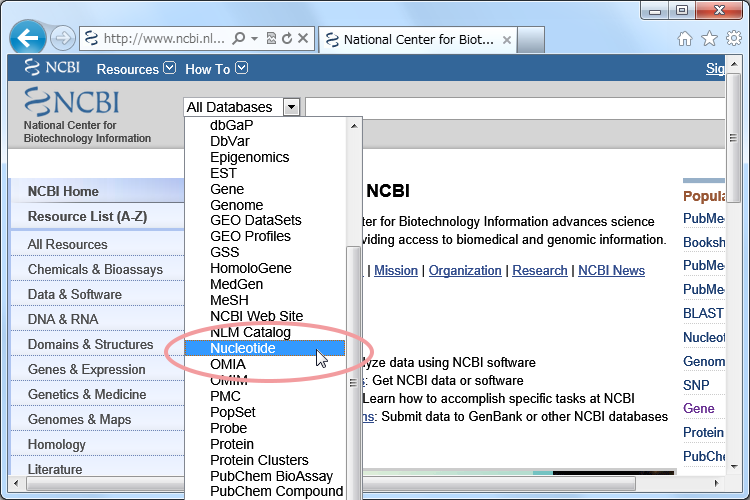Click the large NCBI helix logo
Screen dimensions: 750x500
72,101
